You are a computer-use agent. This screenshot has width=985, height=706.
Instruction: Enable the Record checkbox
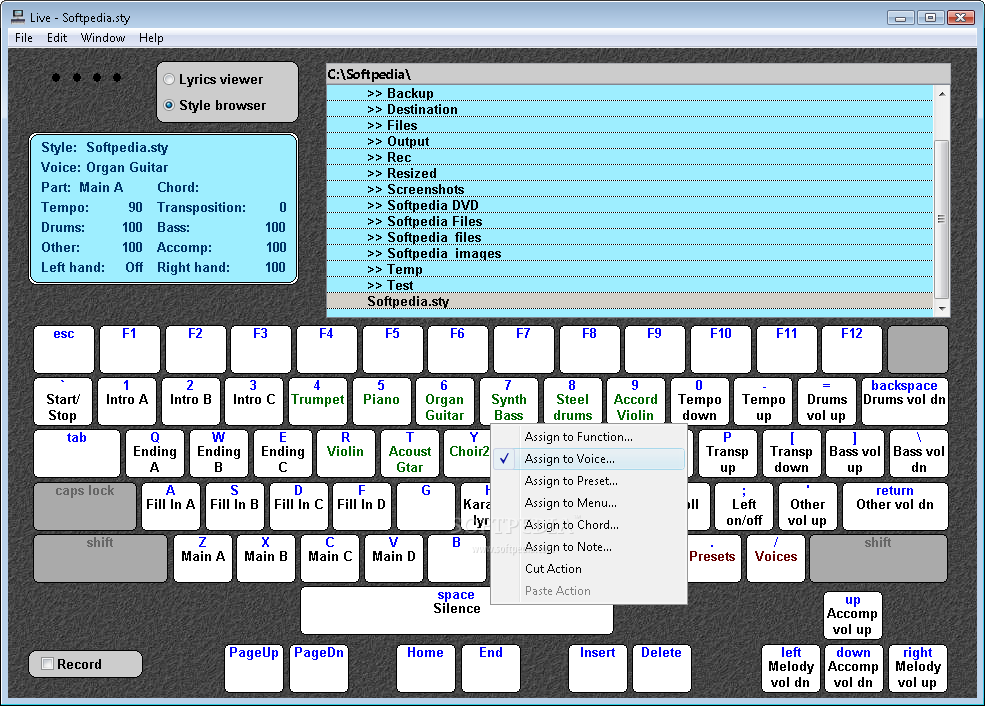(47, 663)
